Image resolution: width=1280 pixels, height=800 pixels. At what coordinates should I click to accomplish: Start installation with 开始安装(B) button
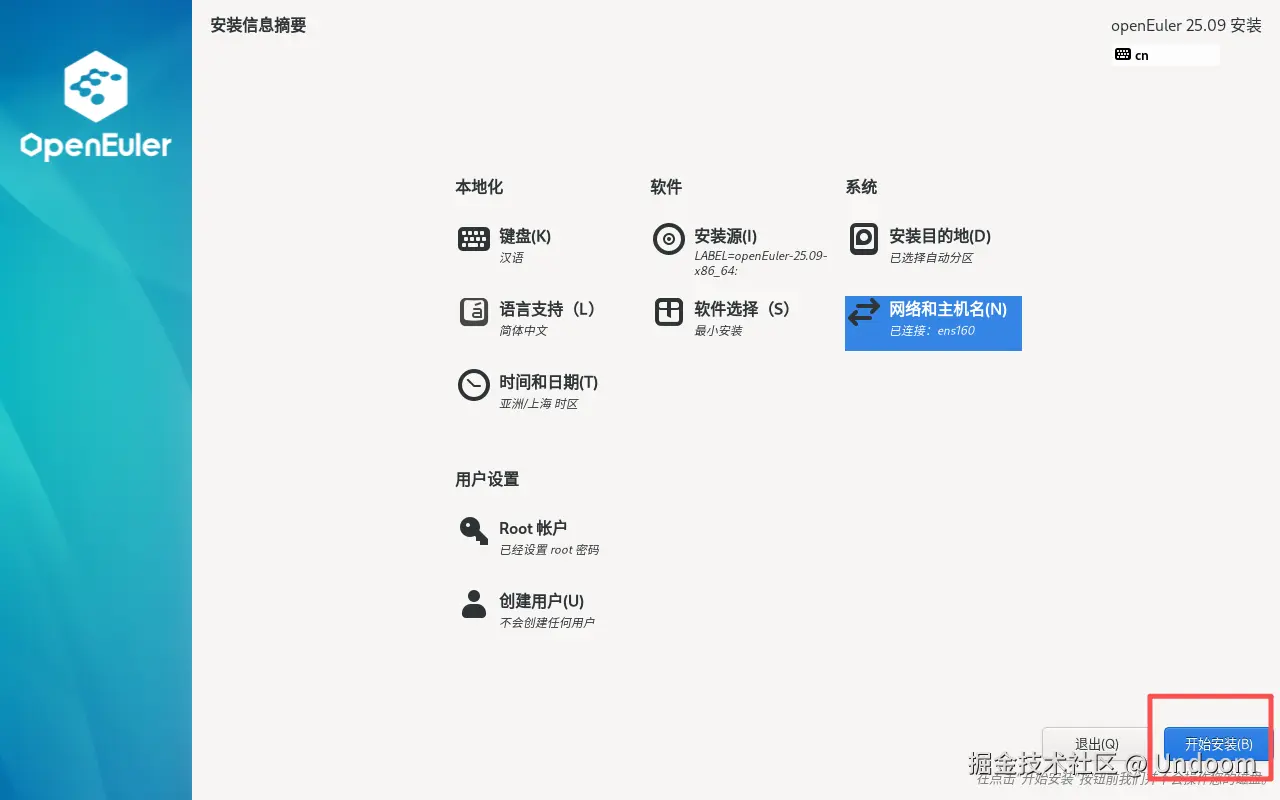tap(1218, 744)
